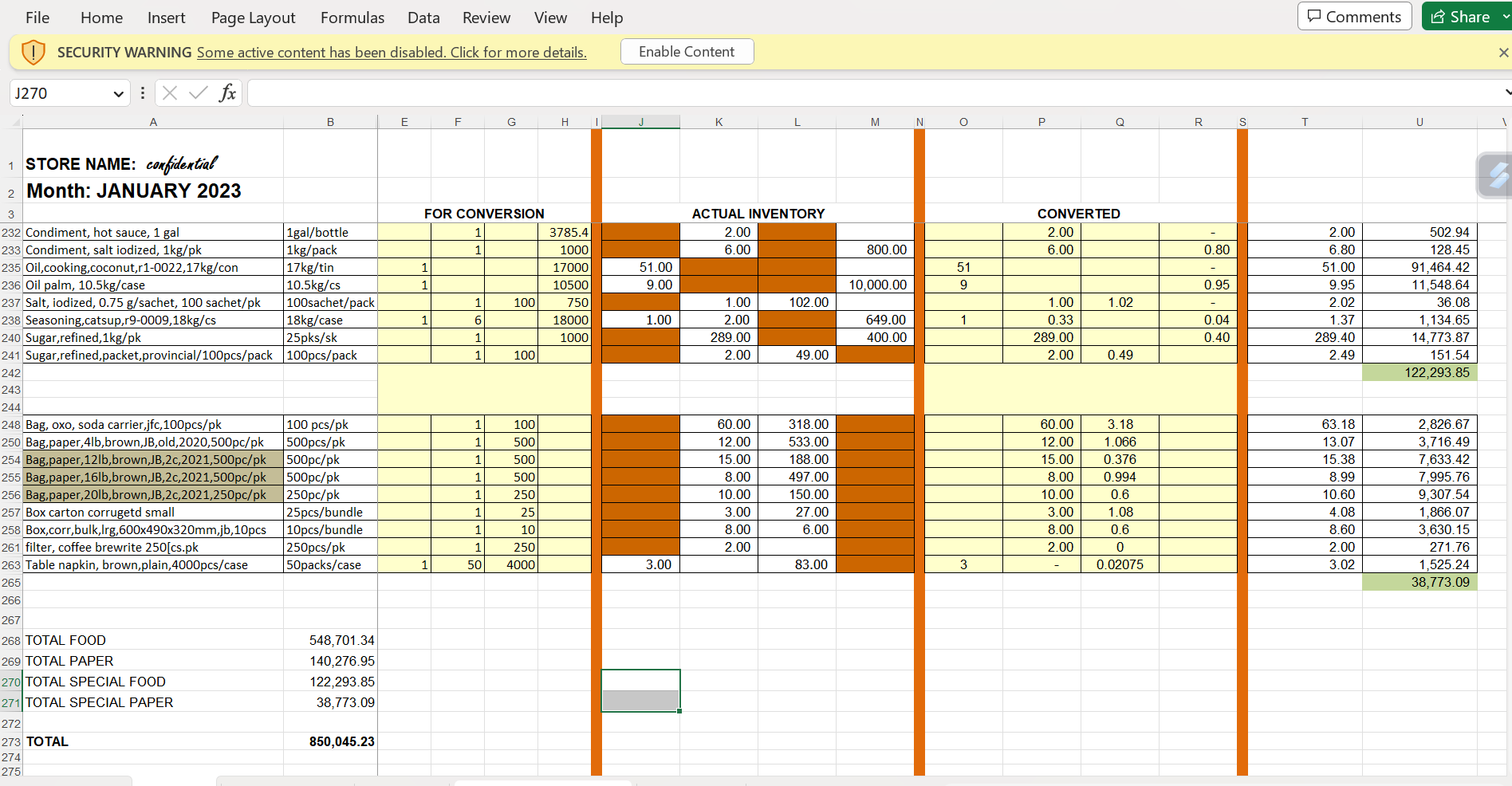
Task: Select the "Sugar,refined,1kg/pk" item cell
Action: pos(153,337)
